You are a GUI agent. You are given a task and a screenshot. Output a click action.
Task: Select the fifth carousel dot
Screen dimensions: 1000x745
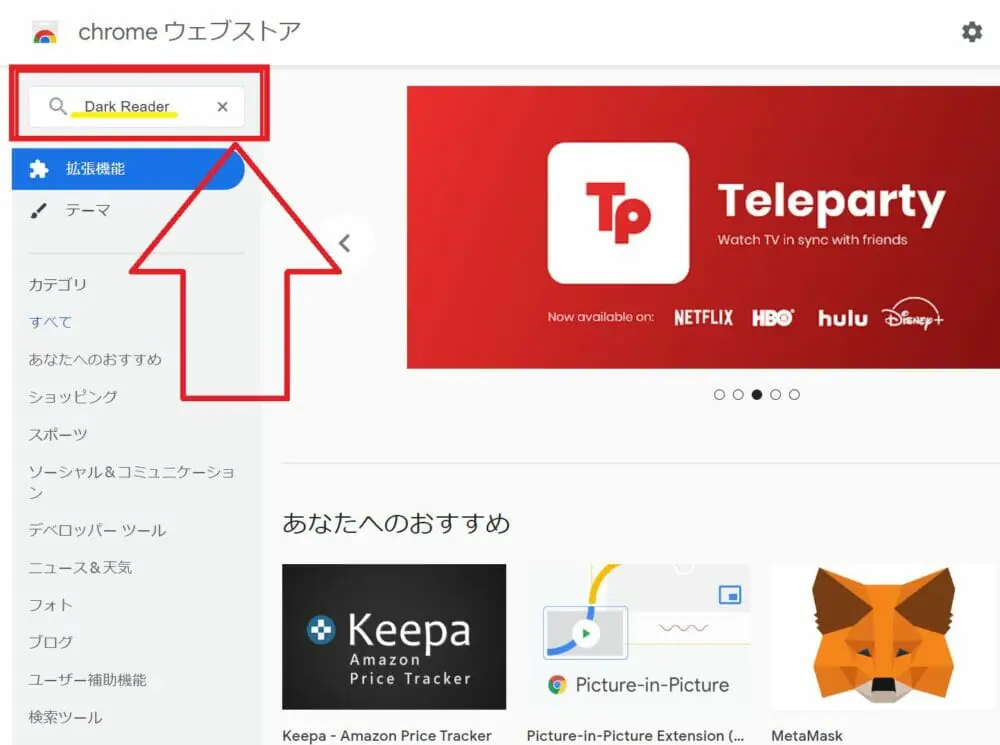(794, 395)
